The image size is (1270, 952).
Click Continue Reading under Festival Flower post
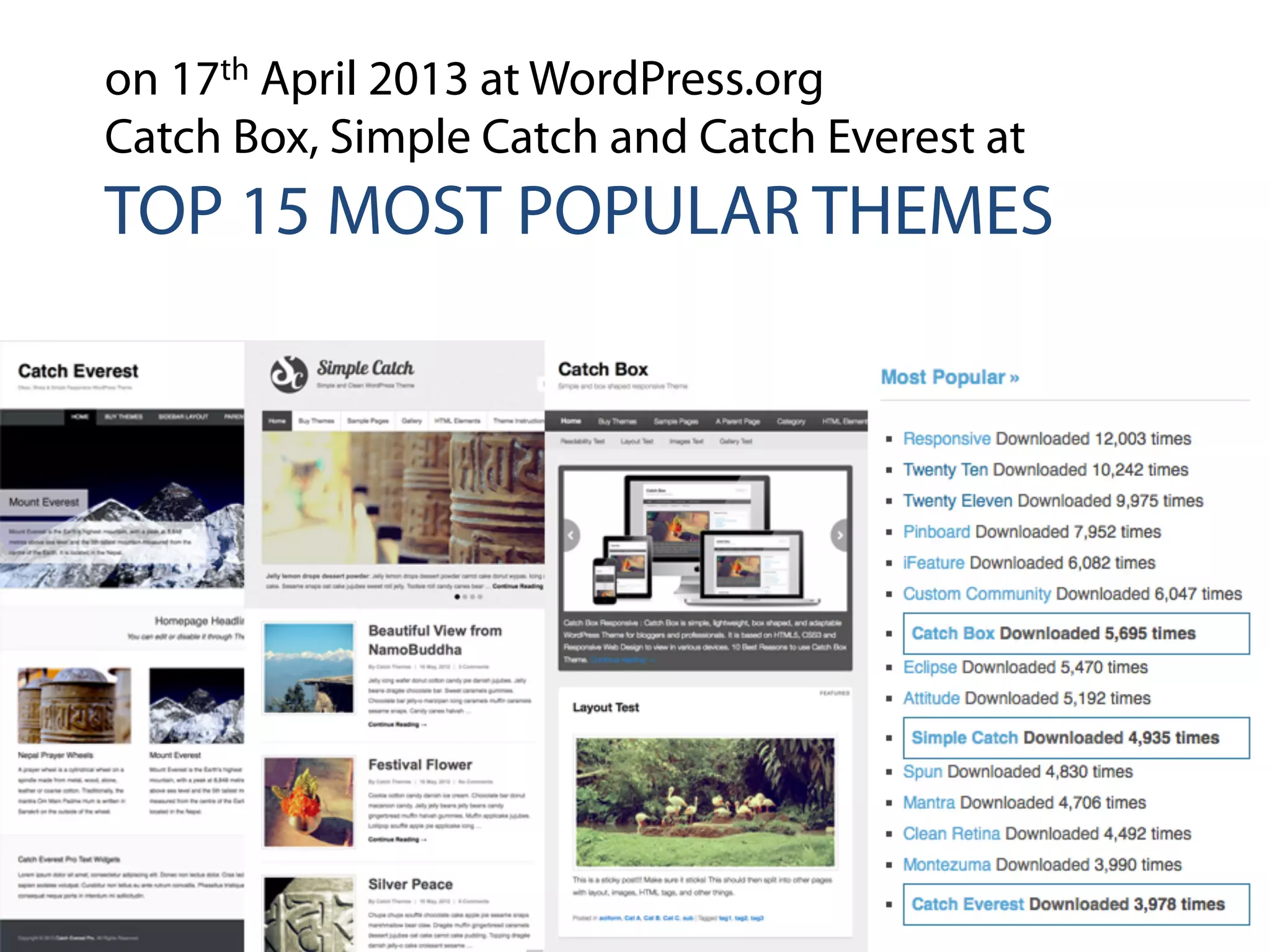click(x=397, y=839)
